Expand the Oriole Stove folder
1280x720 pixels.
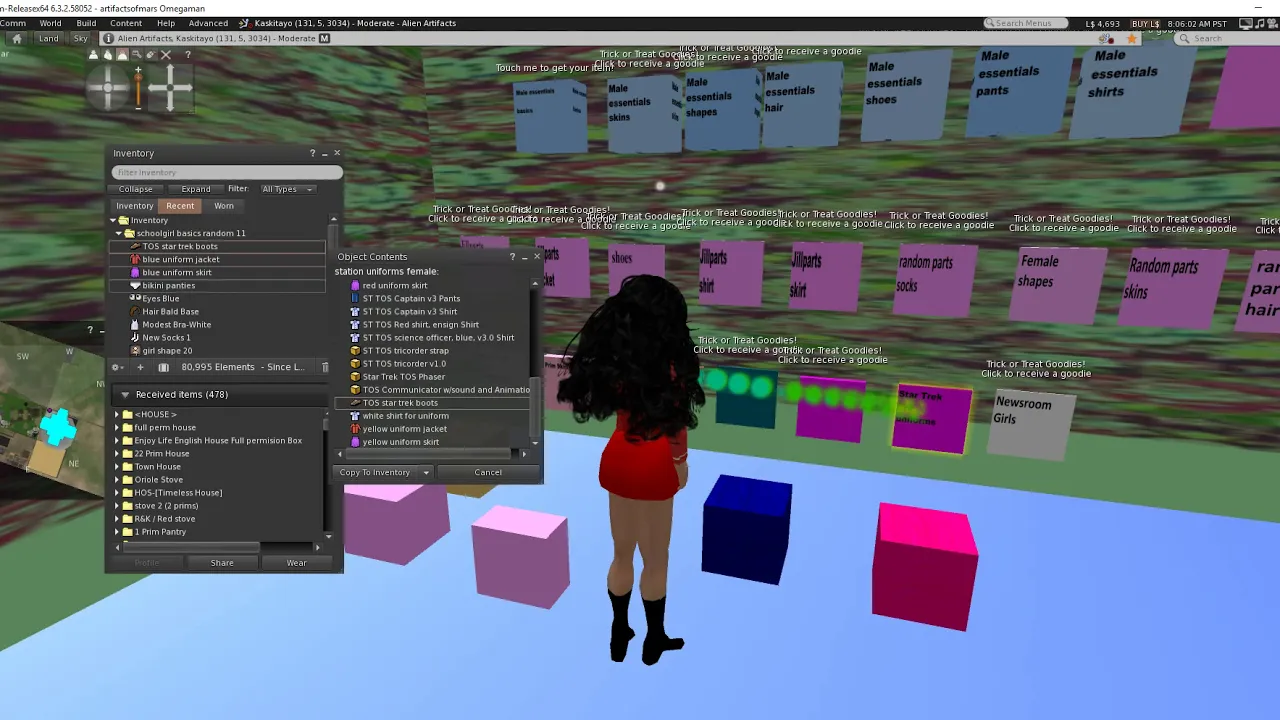(116, 480)
